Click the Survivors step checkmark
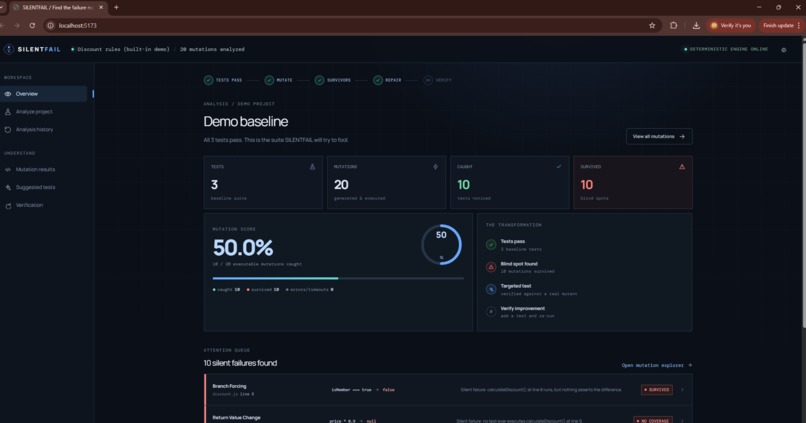Viewport: 806px width, 423px height. click(319, 80)
